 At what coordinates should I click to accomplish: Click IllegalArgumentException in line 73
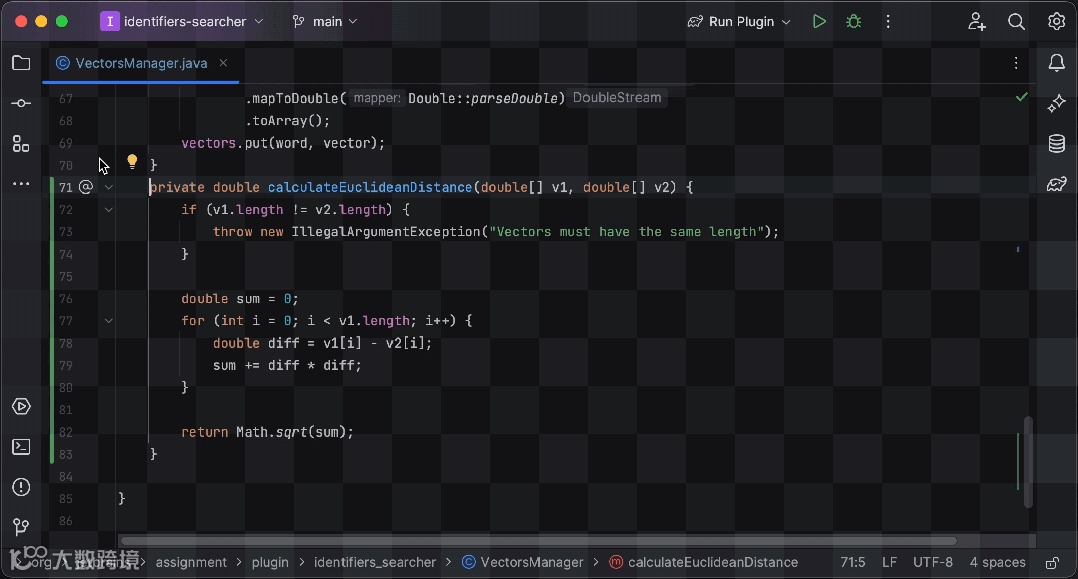pos(386,232)
